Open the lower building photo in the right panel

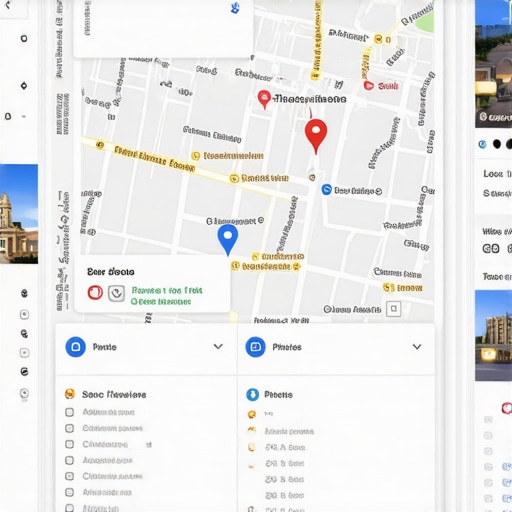[x=493, y=335]
